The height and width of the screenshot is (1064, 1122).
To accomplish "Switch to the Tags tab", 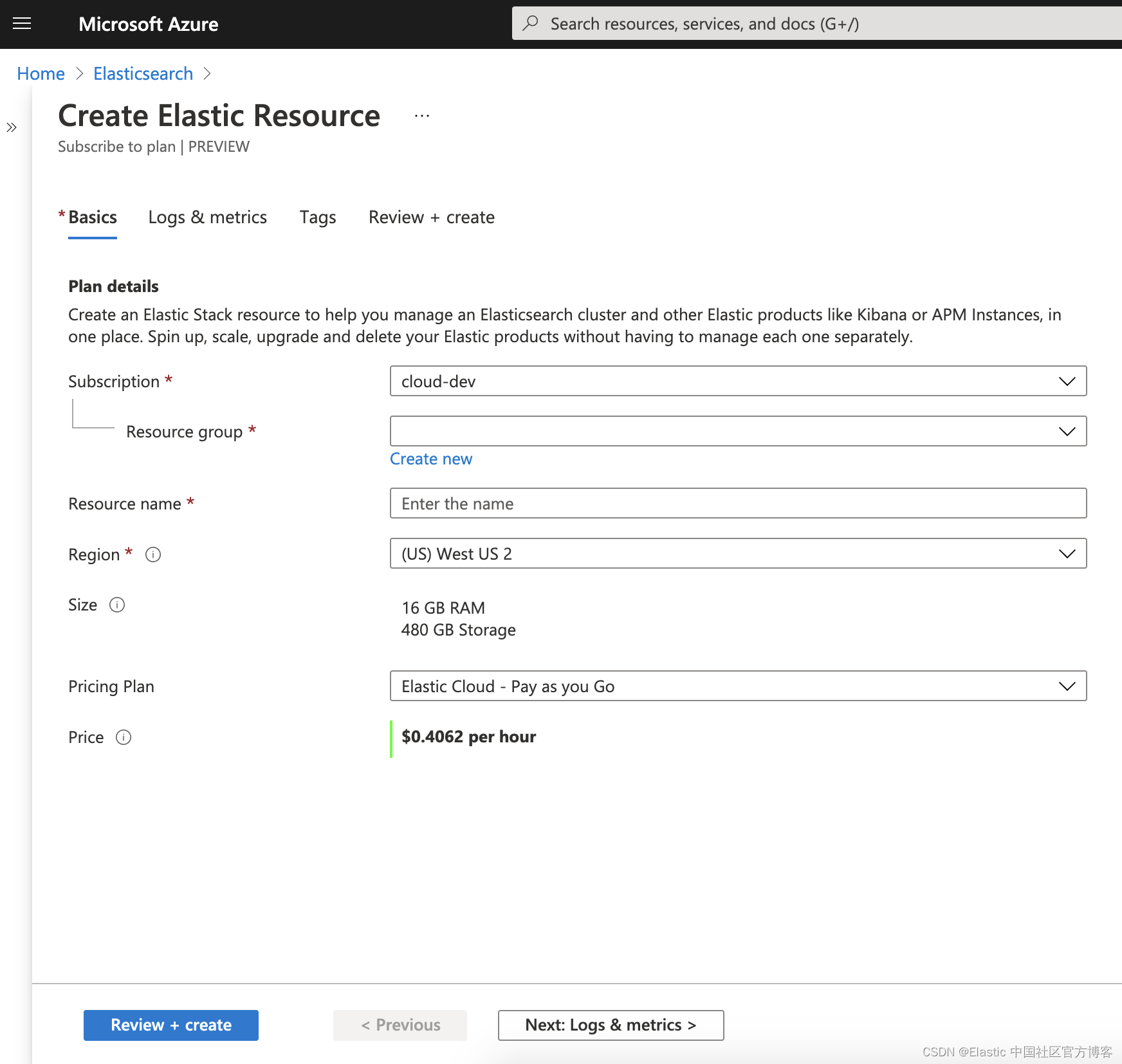I will (317, 217).
